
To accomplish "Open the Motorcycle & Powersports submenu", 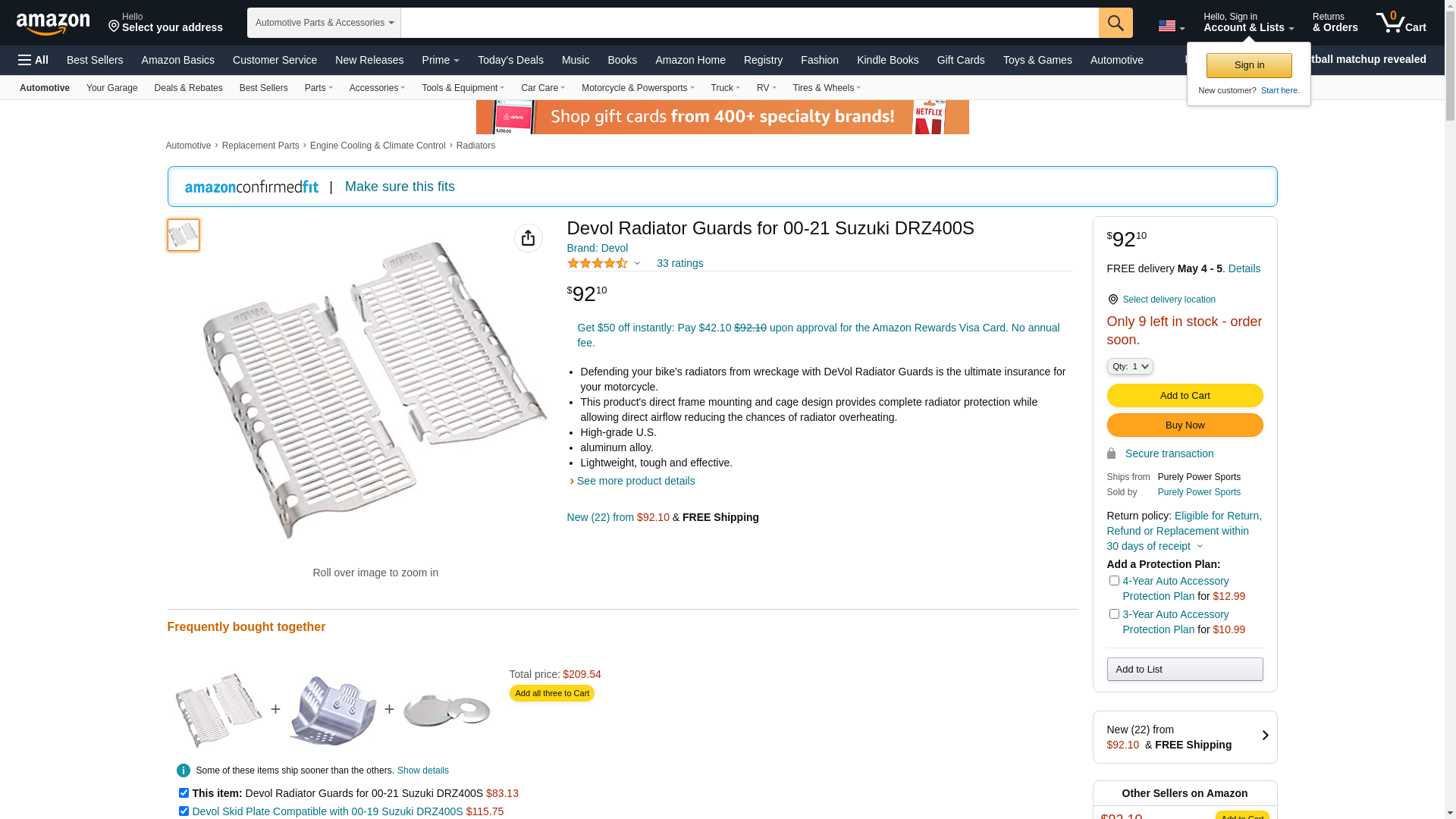I will [637, 88].
